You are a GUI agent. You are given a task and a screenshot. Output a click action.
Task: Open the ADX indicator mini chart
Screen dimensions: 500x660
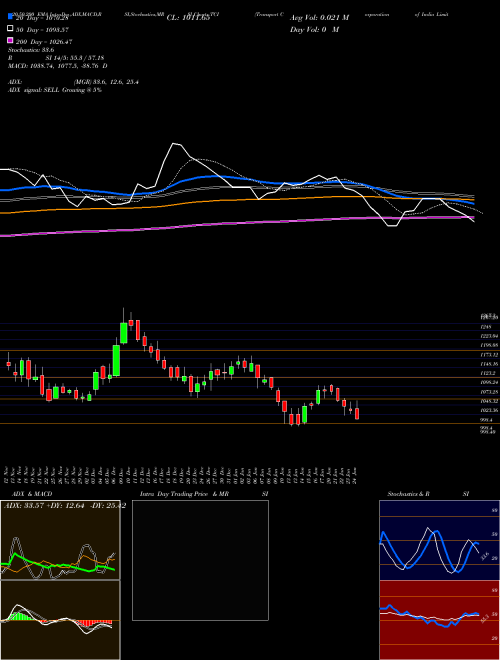60,540
